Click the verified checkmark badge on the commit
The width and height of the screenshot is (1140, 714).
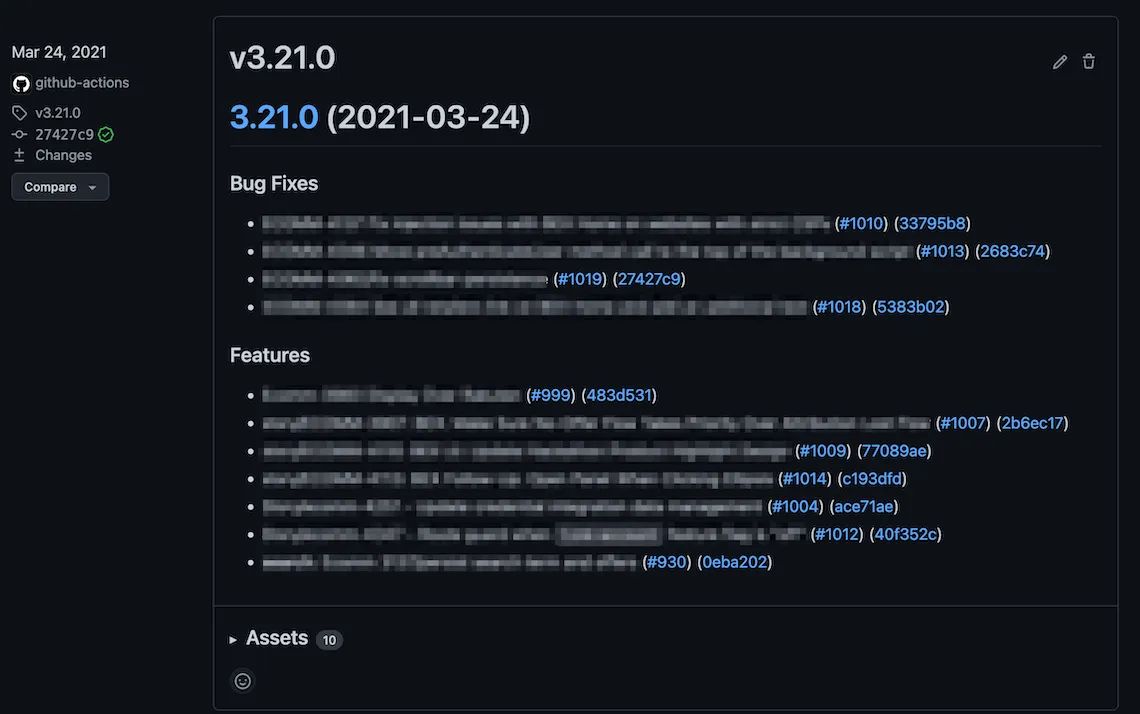103,133
